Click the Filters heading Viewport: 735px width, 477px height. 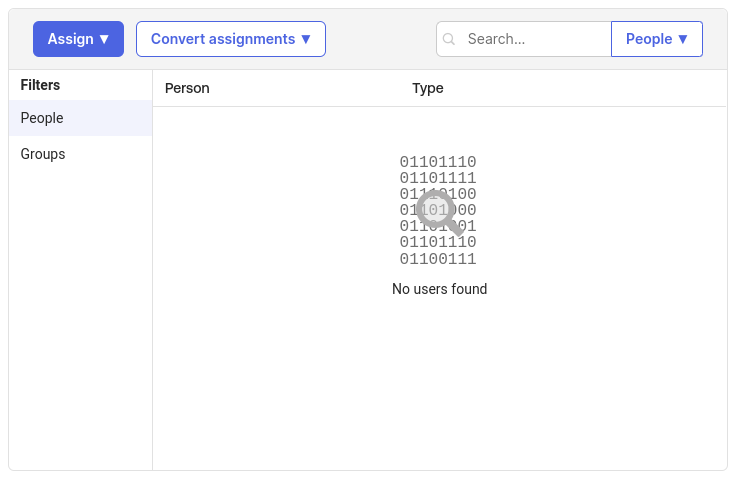pos(41,85)
